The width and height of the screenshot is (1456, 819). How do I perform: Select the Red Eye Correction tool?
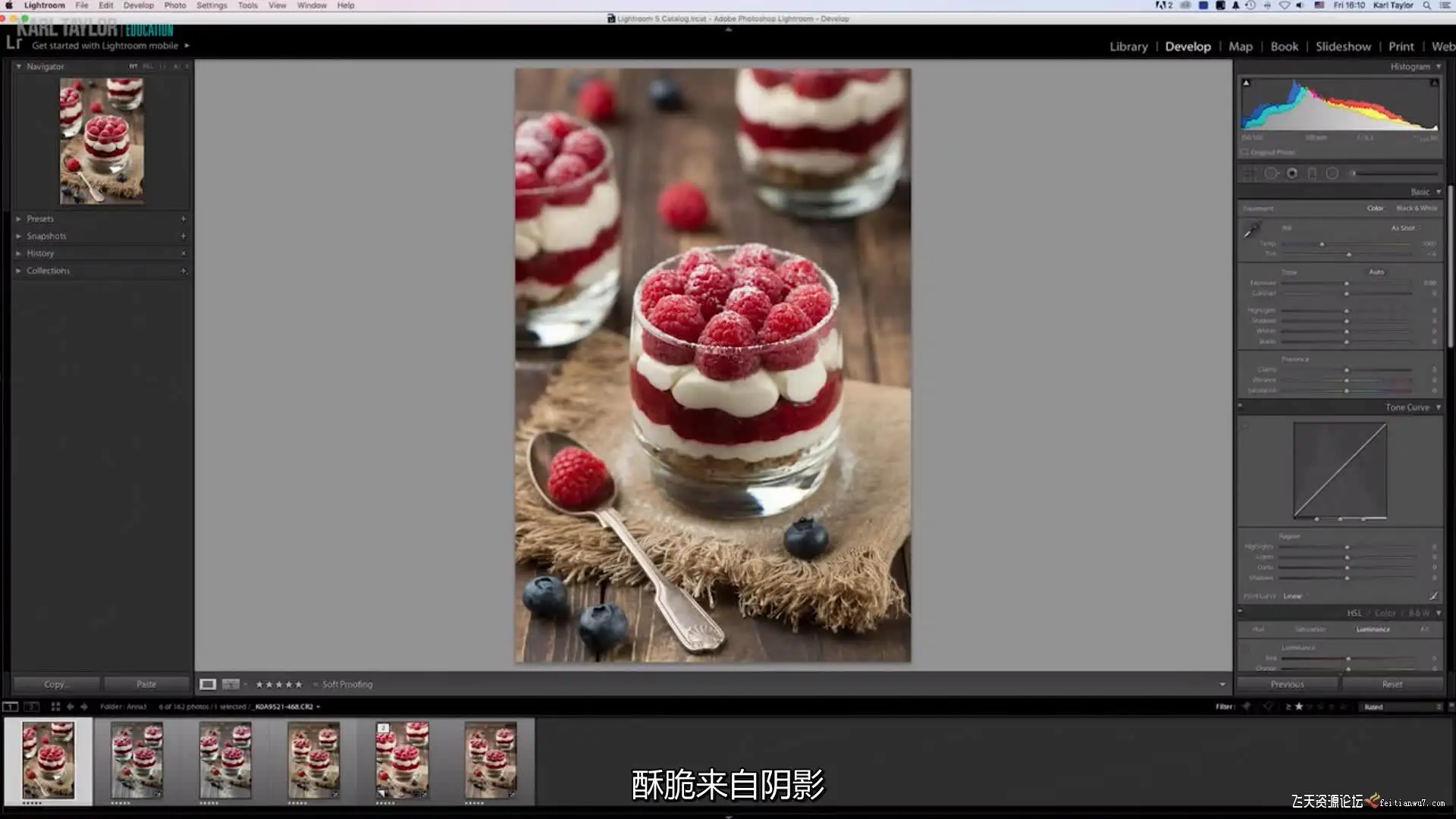(x=1292, y=174)
